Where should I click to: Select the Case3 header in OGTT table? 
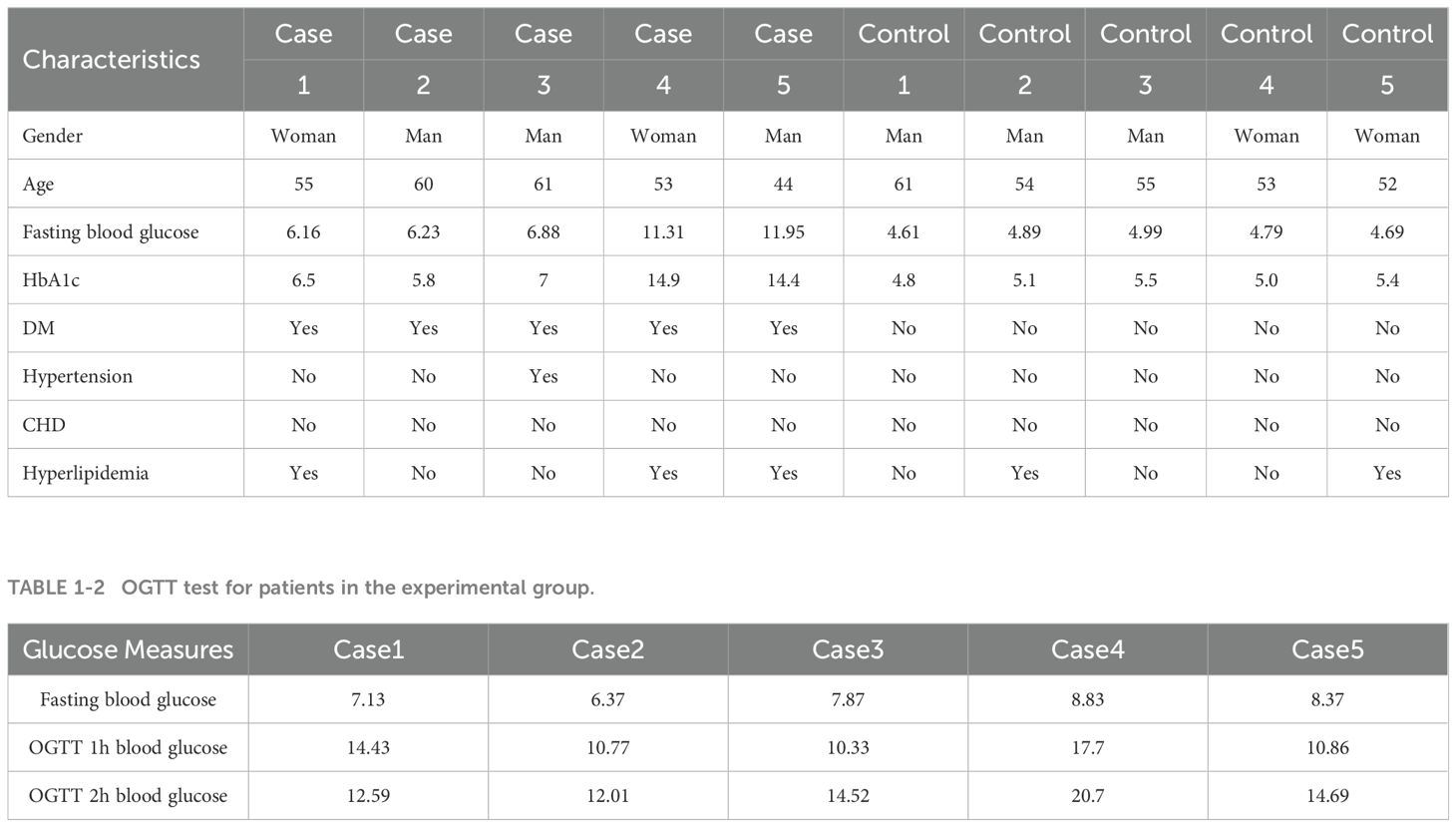(848, 649)
